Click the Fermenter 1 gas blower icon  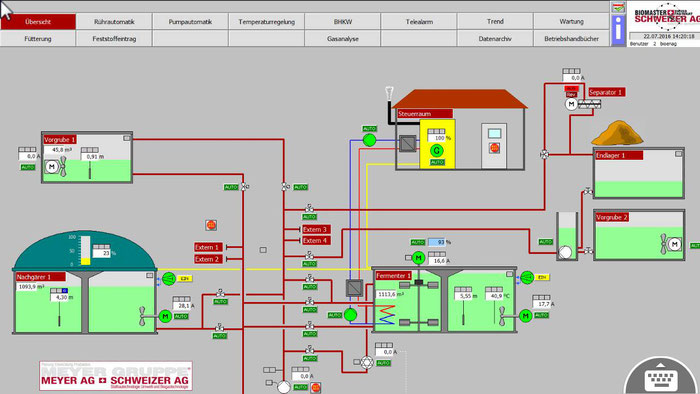click(x=527, y=278)
